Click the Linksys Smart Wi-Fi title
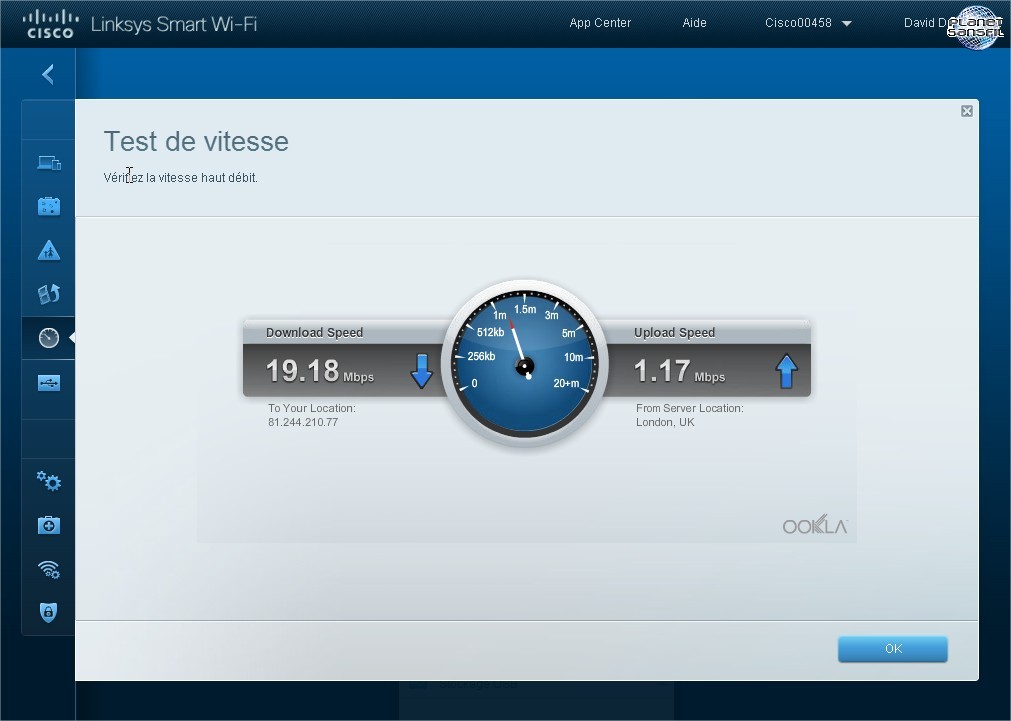The image size is (1011, 721). [x=174, y=24]
